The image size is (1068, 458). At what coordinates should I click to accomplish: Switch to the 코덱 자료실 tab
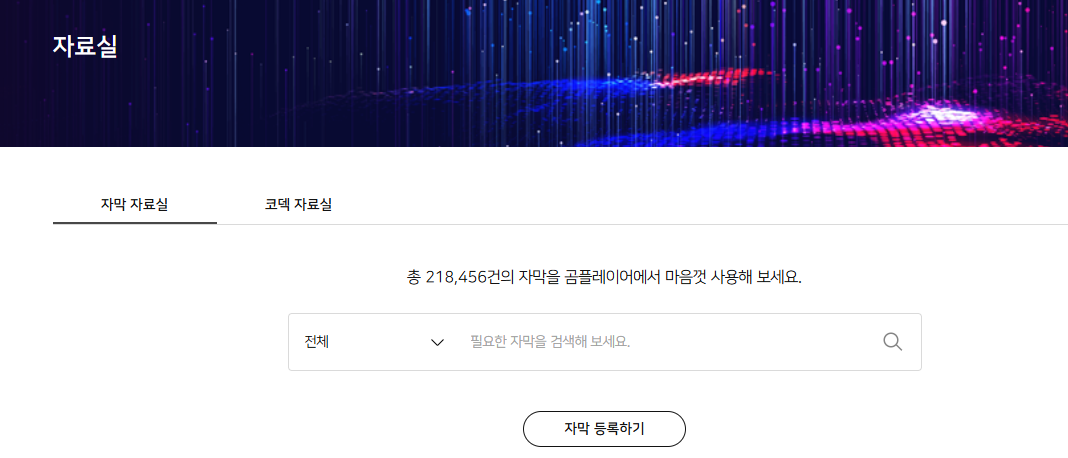pos(298,204)
